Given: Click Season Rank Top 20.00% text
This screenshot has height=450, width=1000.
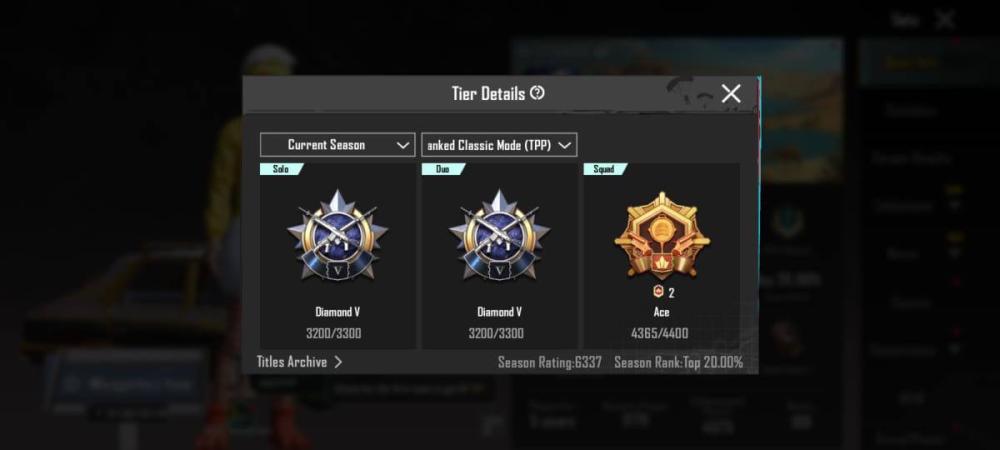Looking at the screenshot, I should click(679, 363).
